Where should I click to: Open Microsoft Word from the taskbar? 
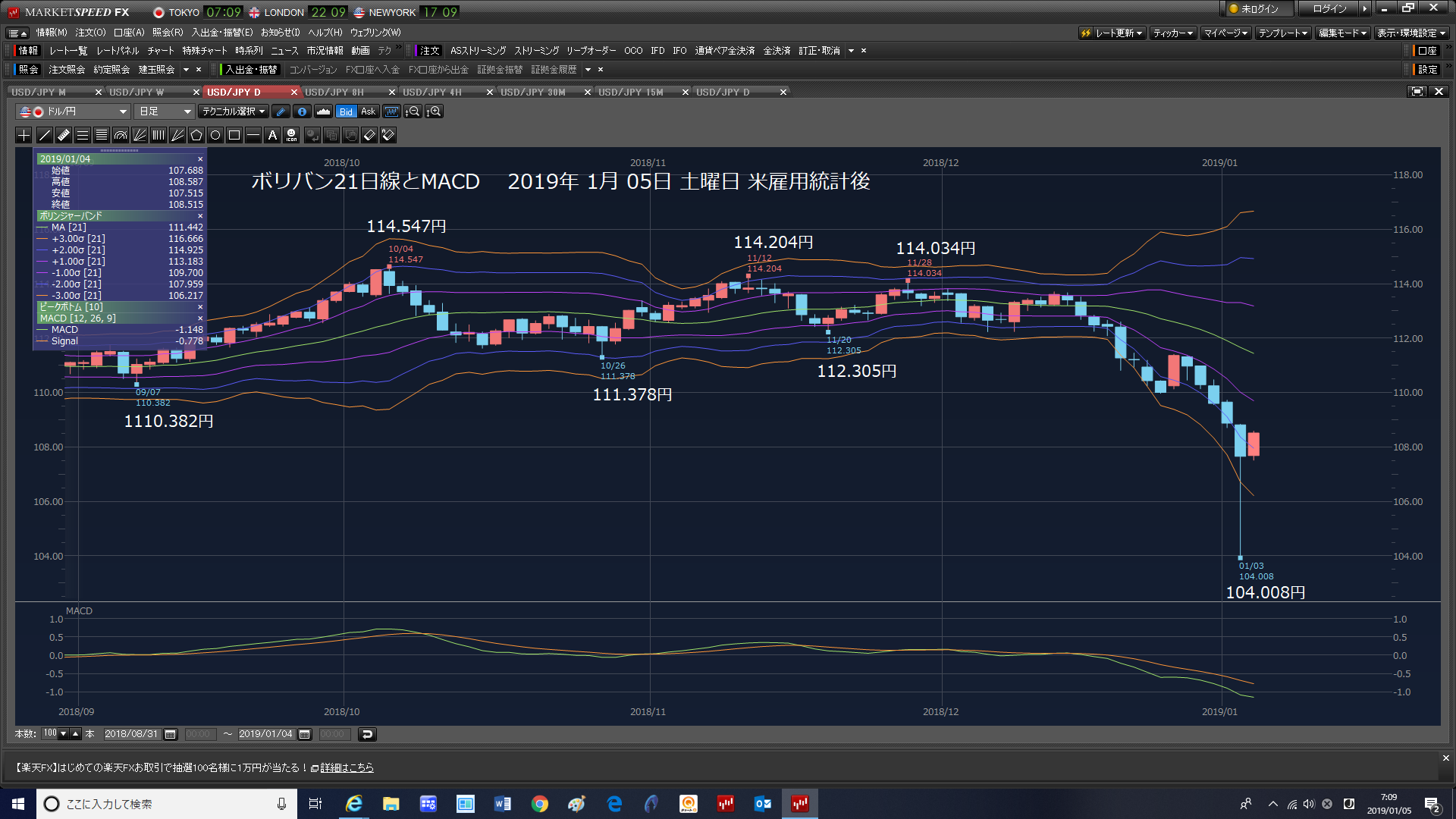pyautogui.click(x=503, y=804)
